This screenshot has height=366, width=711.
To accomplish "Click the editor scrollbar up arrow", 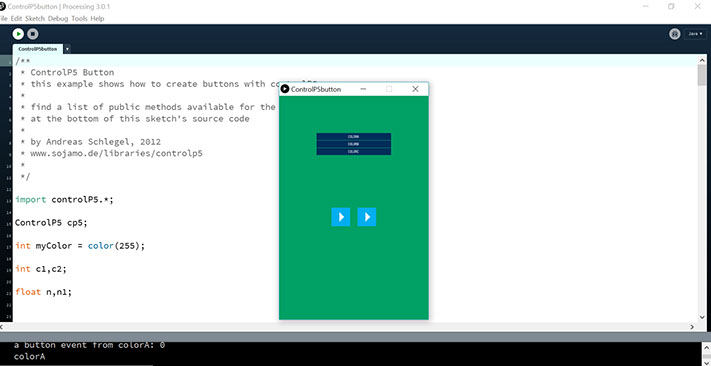I will 702,59.
